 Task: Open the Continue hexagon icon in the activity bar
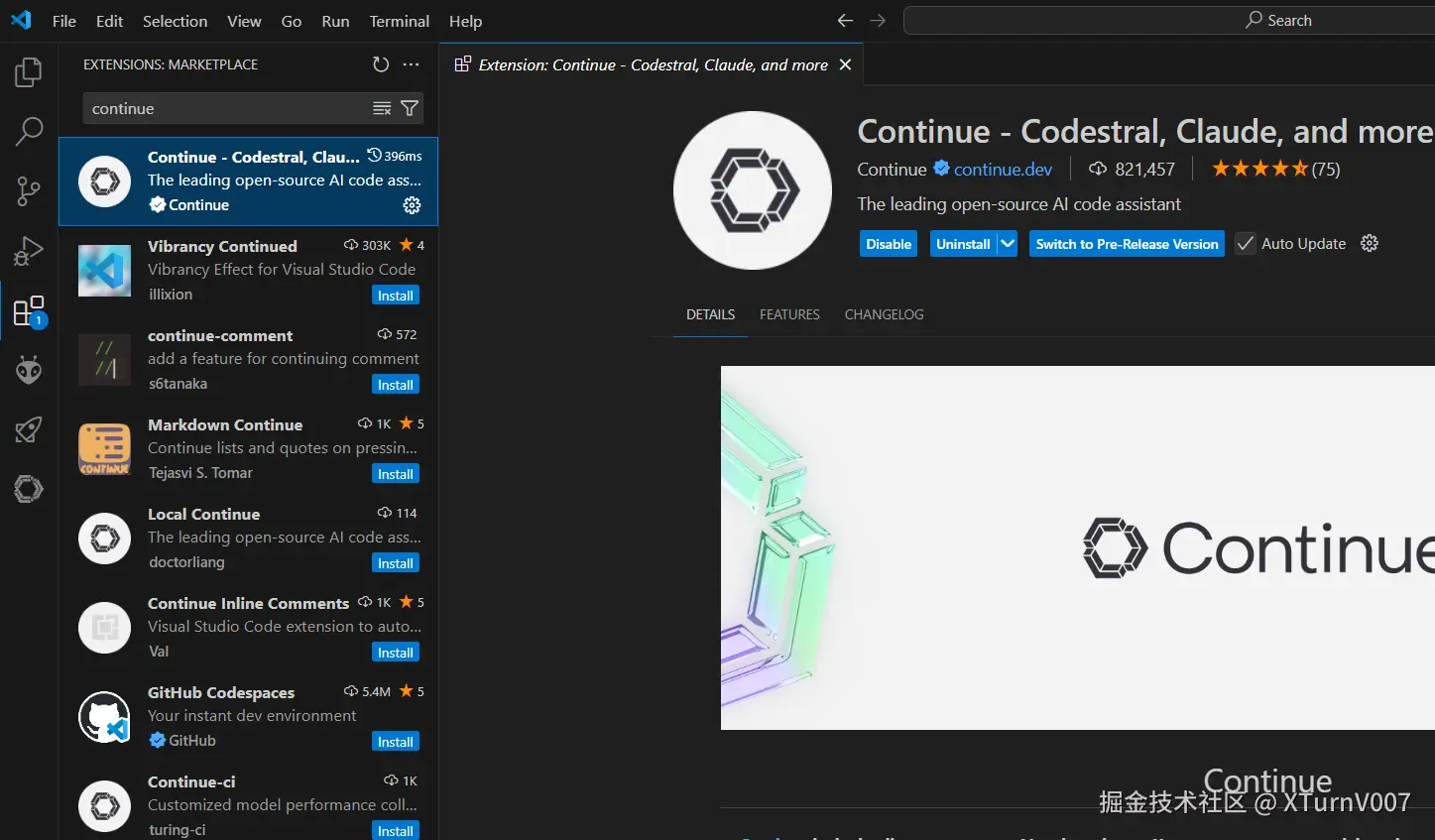[28, 488]
